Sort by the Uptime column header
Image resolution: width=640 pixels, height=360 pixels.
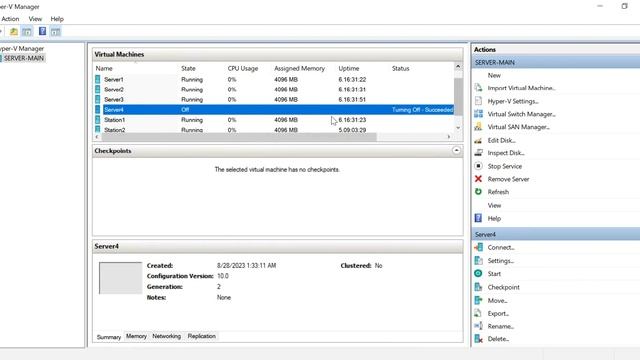[x=349, y=68]
